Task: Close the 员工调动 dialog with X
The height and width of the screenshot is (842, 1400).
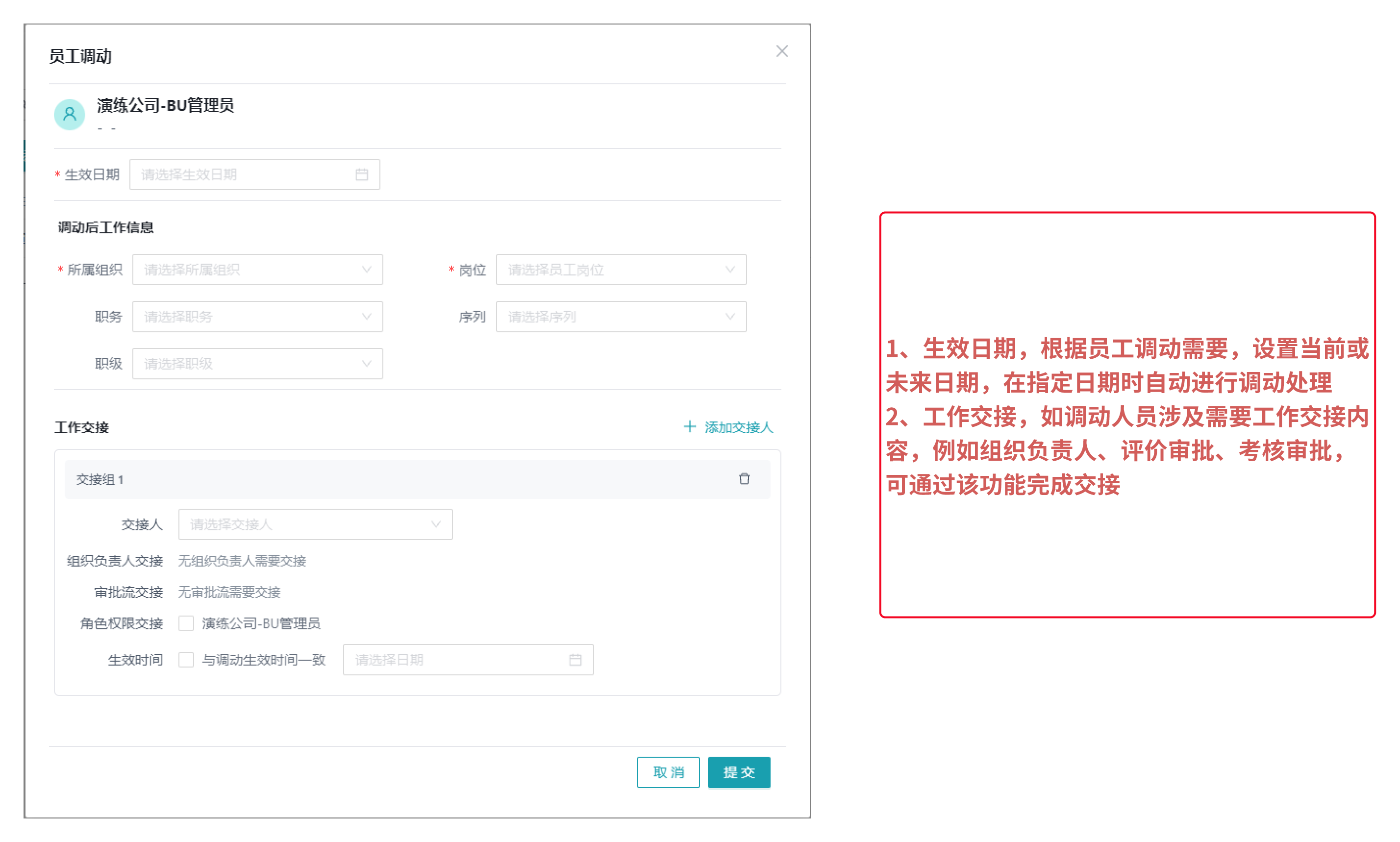Action: (781, 51)
